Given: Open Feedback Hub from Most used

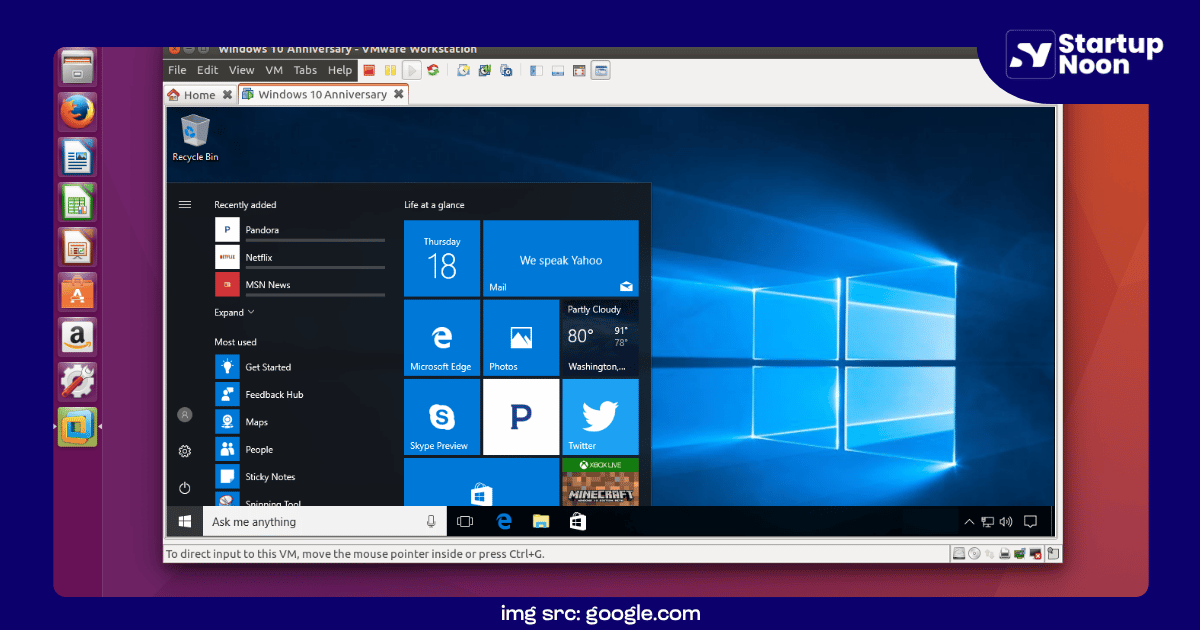Looking at the screenshot, I should [274, 395].
